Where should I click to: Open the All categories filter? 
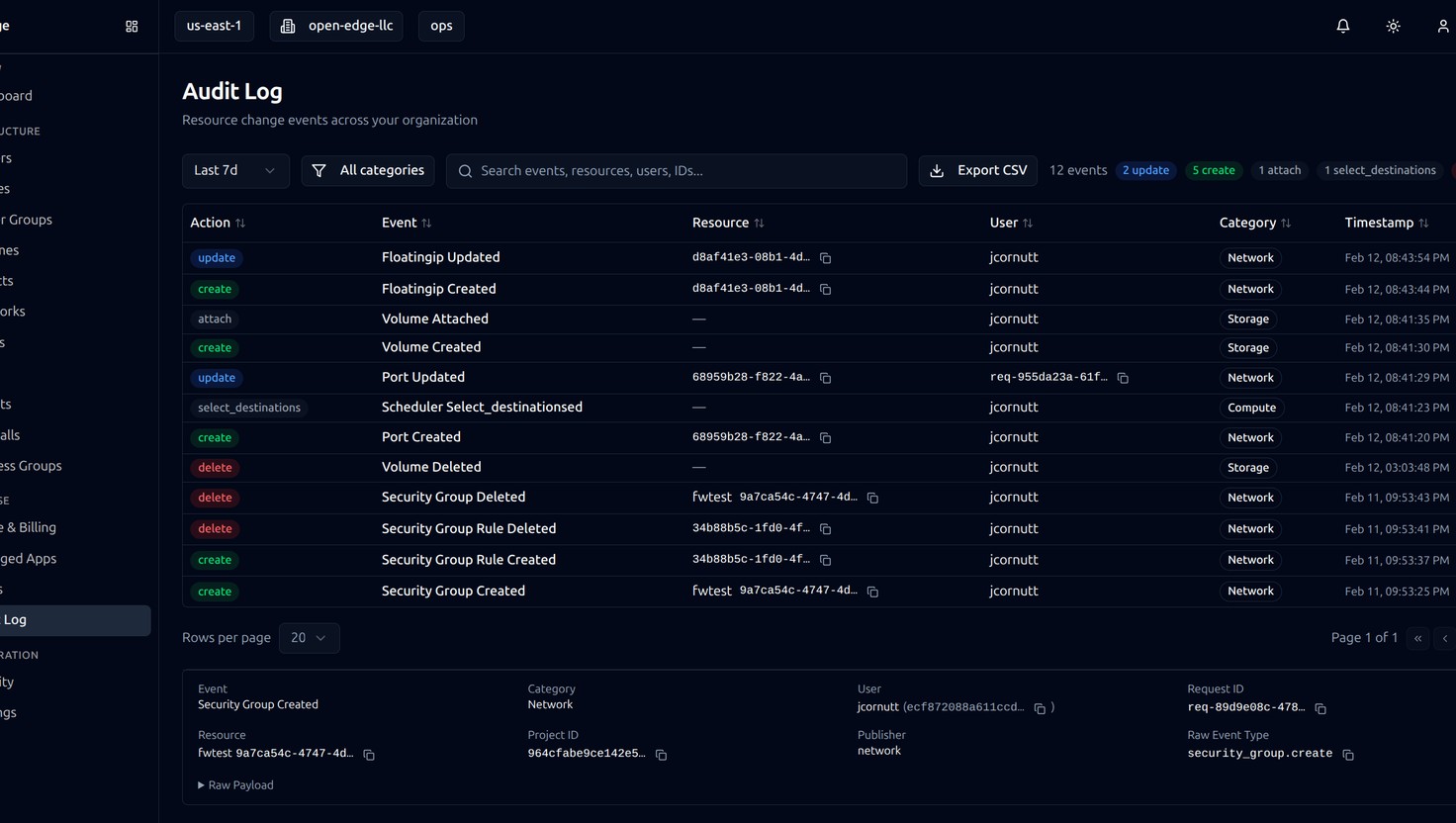point(368,170)
